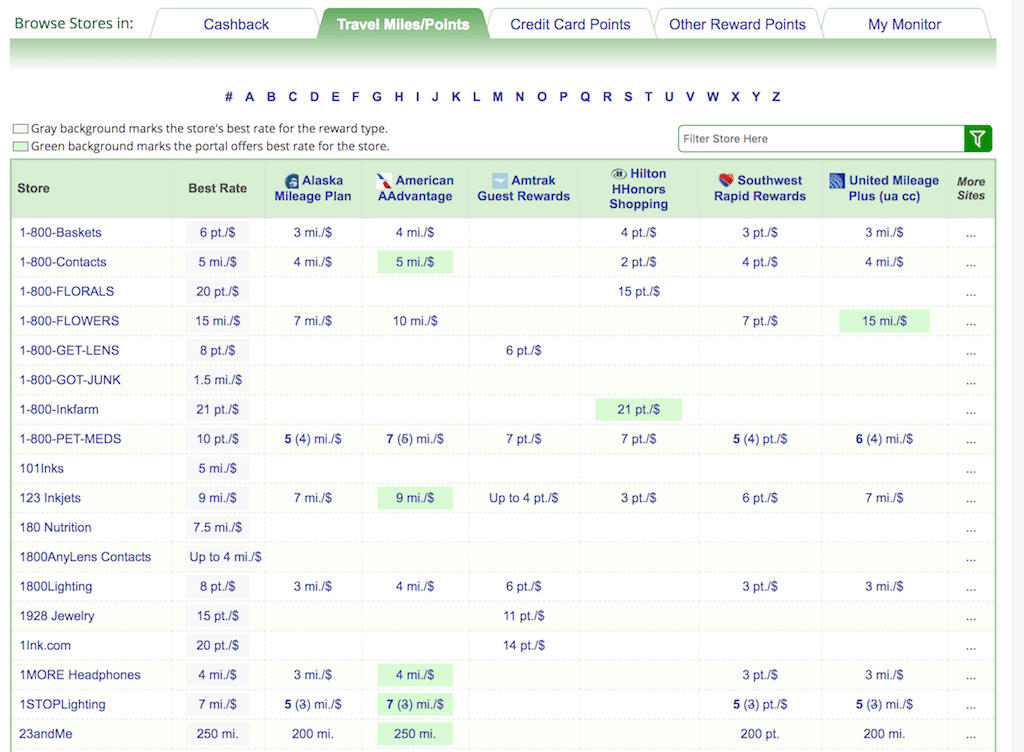The height and width of the screenshot is (752, 1024).
Task: Jump to stores starting with letter M
Action: 497,97
